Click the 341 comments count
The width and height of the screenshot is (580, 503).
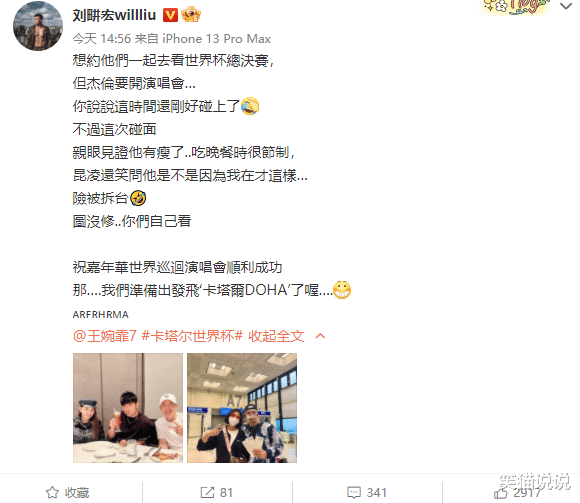[x=377, y=493]
